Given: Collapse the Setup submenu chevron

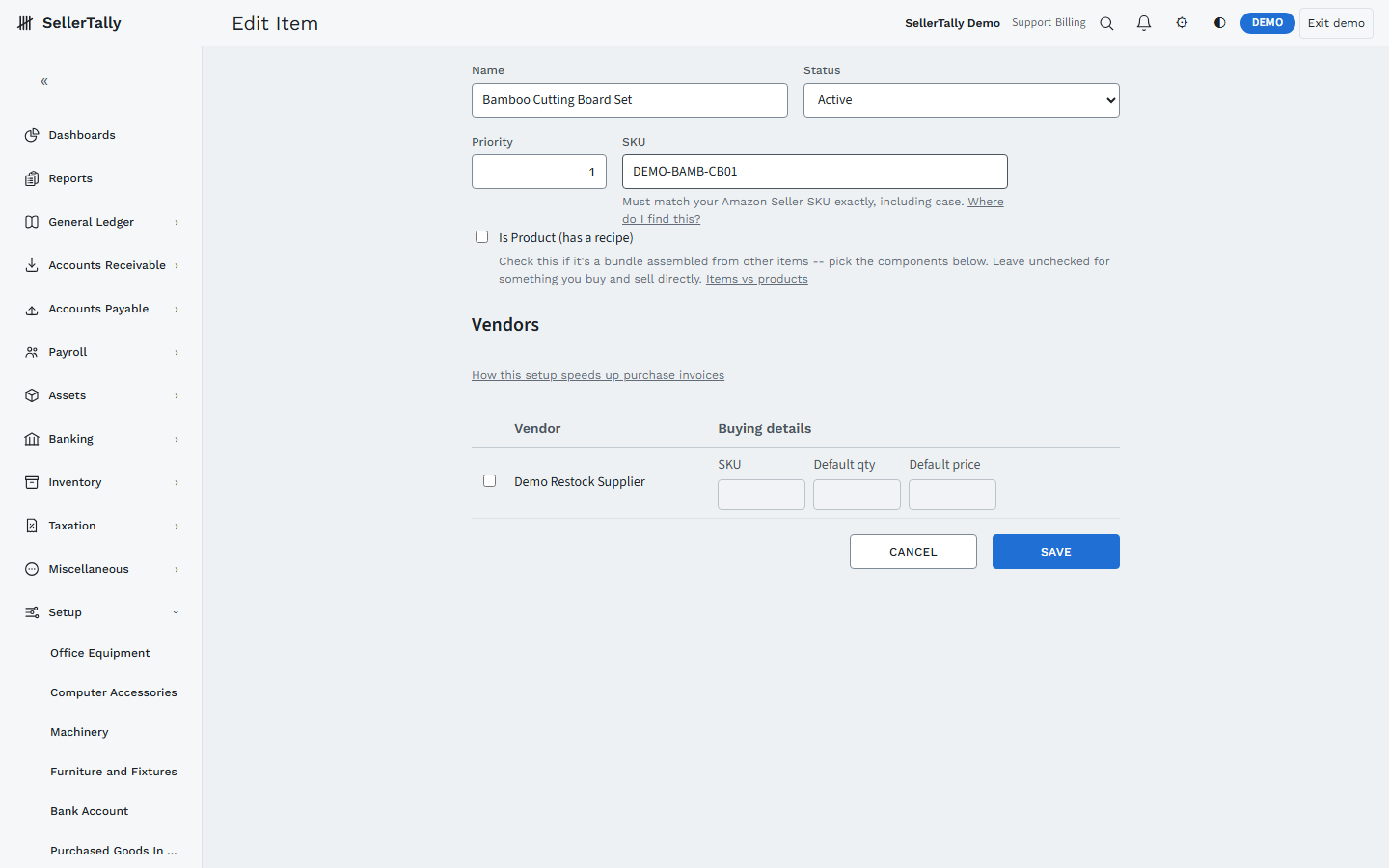Looking at the screenshot, I should tap(176, 612).
